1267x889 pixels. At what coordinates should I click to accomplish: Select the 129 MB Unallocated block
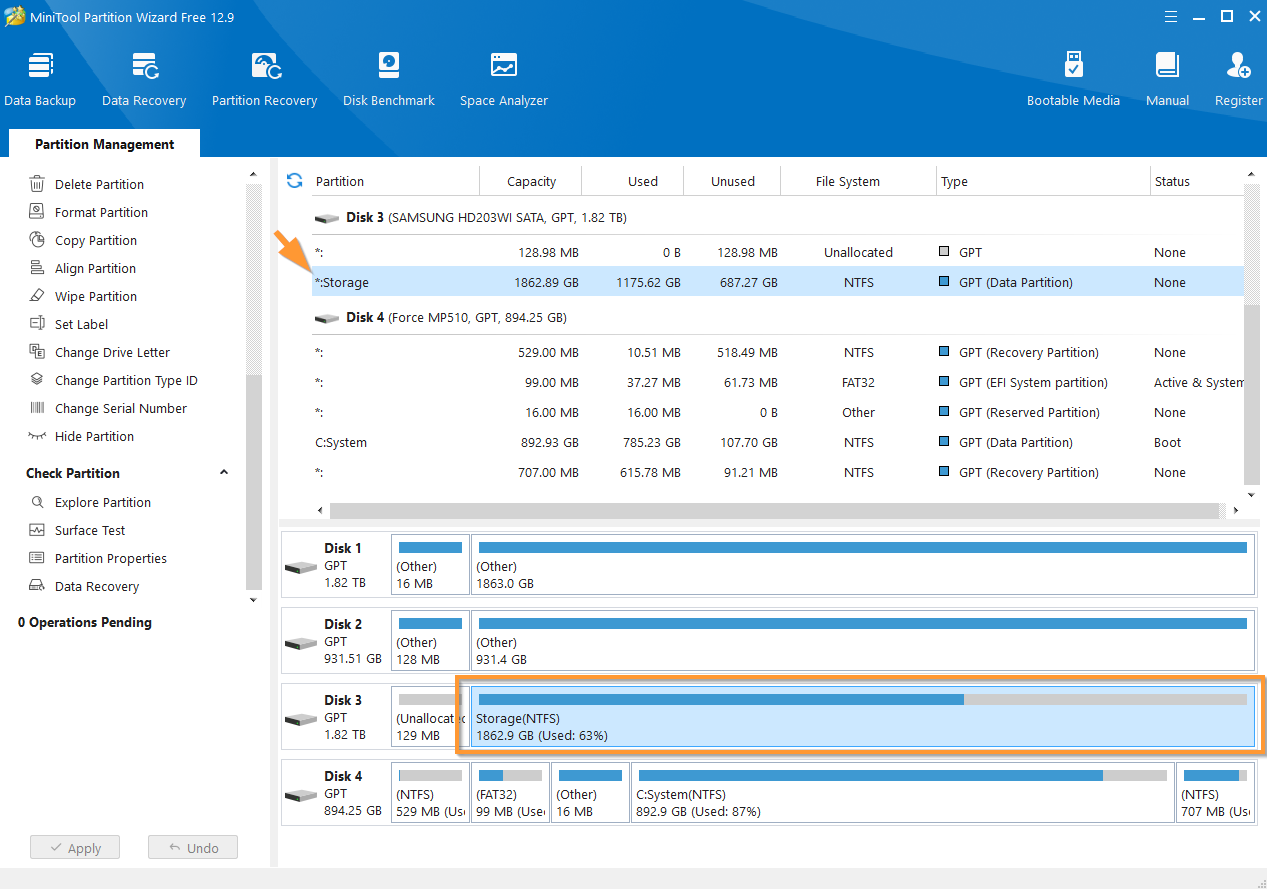pyautogui.click(x=430, y=717)
